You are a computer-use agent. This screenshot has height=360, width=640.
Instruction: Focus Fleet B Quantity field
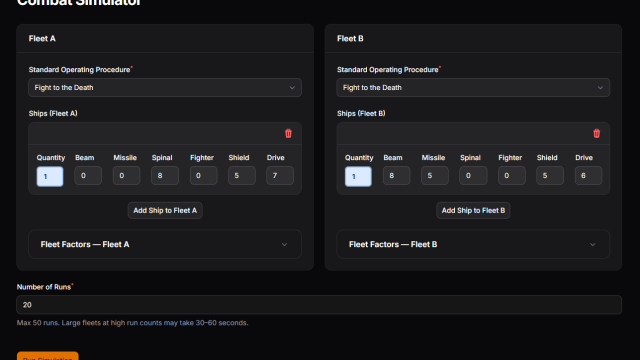(358, 176)
